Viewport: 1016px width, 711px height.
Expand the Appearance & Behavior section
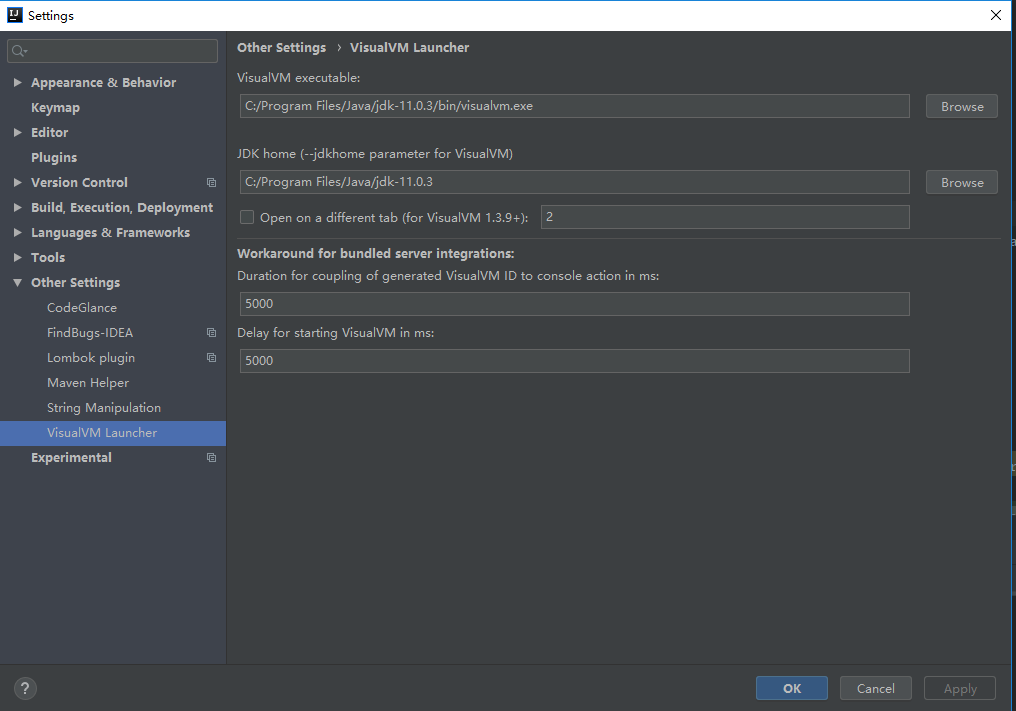(17, 82)
